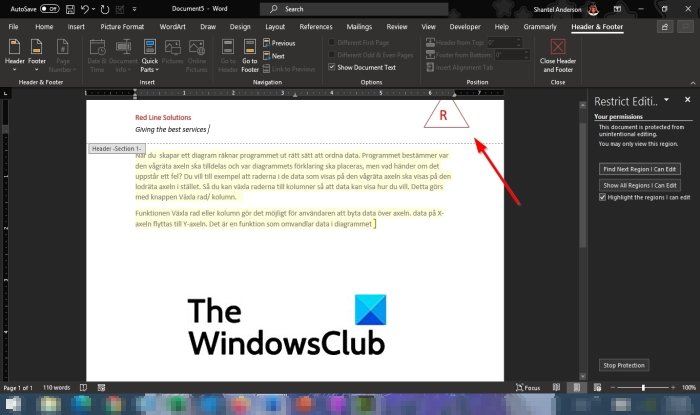Click the Next header navigation button
This screenshot has height=415, width=700.
pos(274,56)
